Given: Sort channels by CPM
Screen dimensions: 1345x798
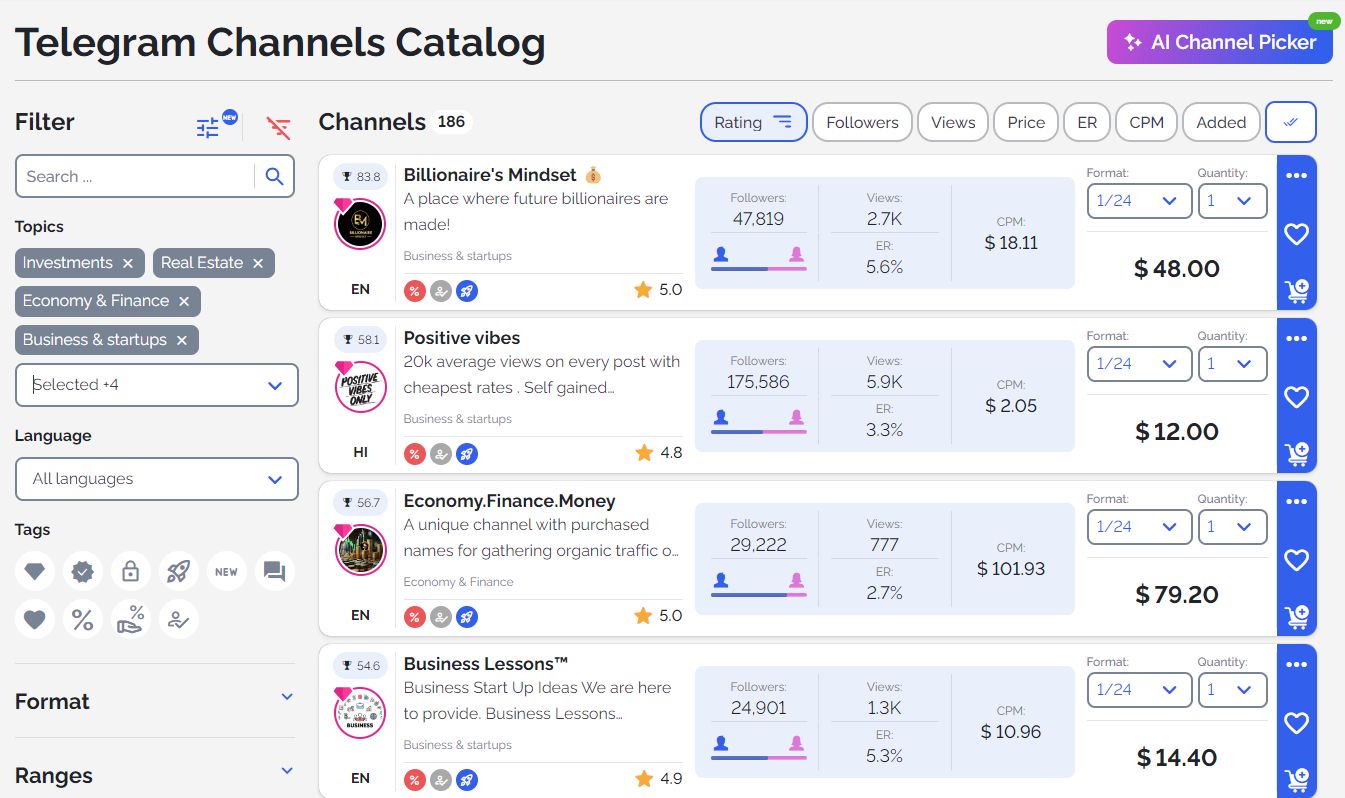Looking at the screenshot, I should coord(1146,121).
